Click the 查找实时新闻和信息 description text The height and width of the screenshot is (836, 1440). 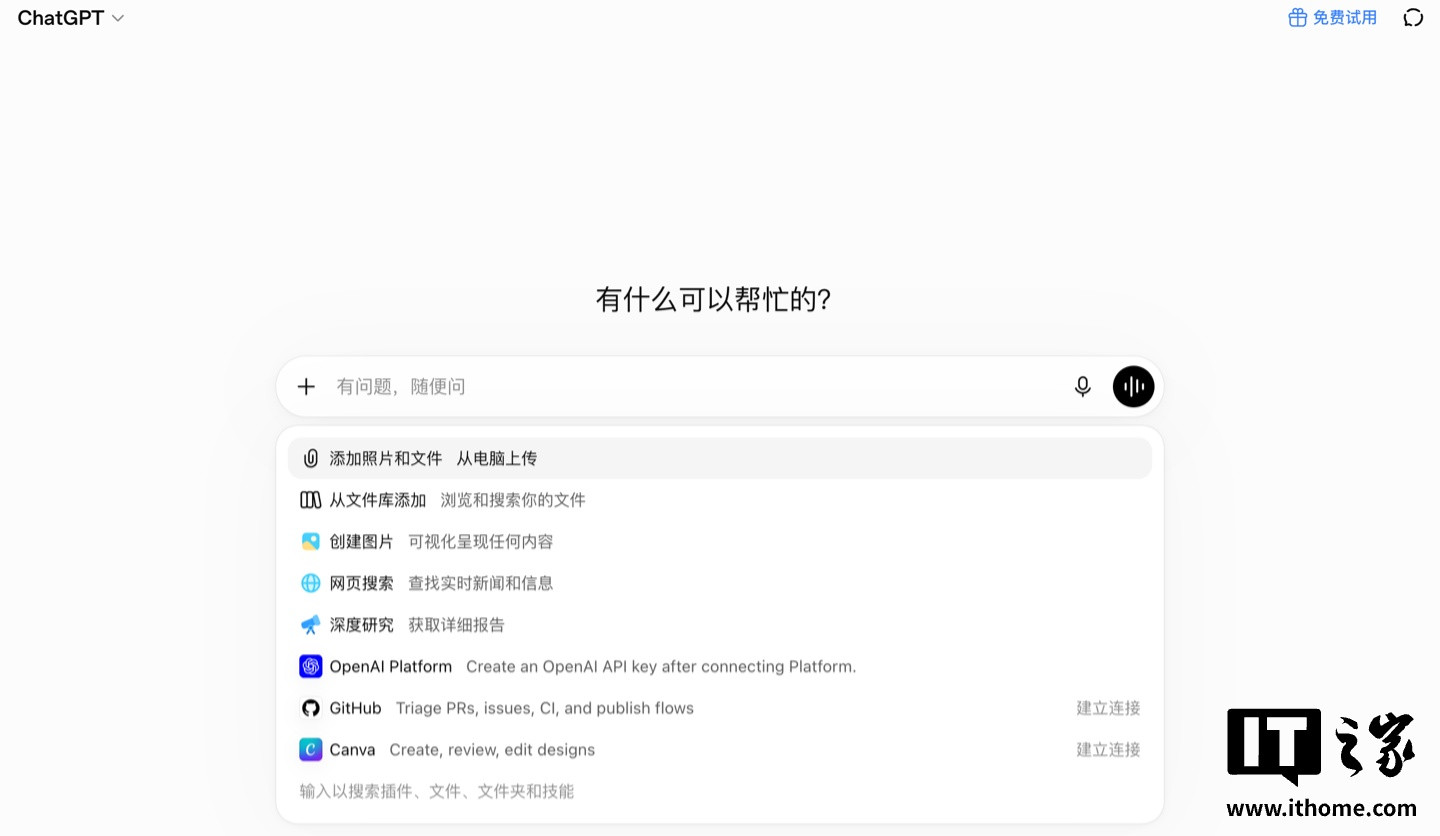[481, 583]
